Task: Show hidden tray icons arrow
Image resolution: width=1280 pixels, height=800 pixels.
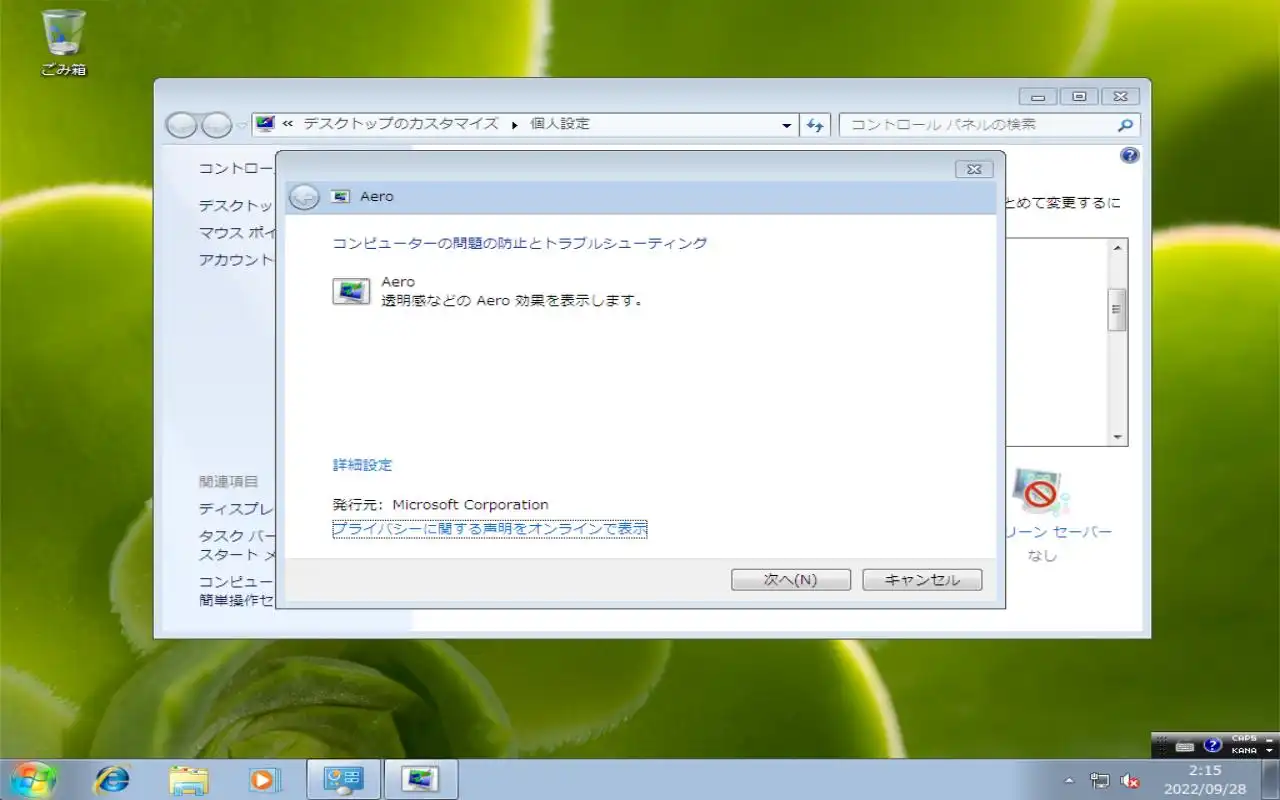Action: click(1069, 780)
